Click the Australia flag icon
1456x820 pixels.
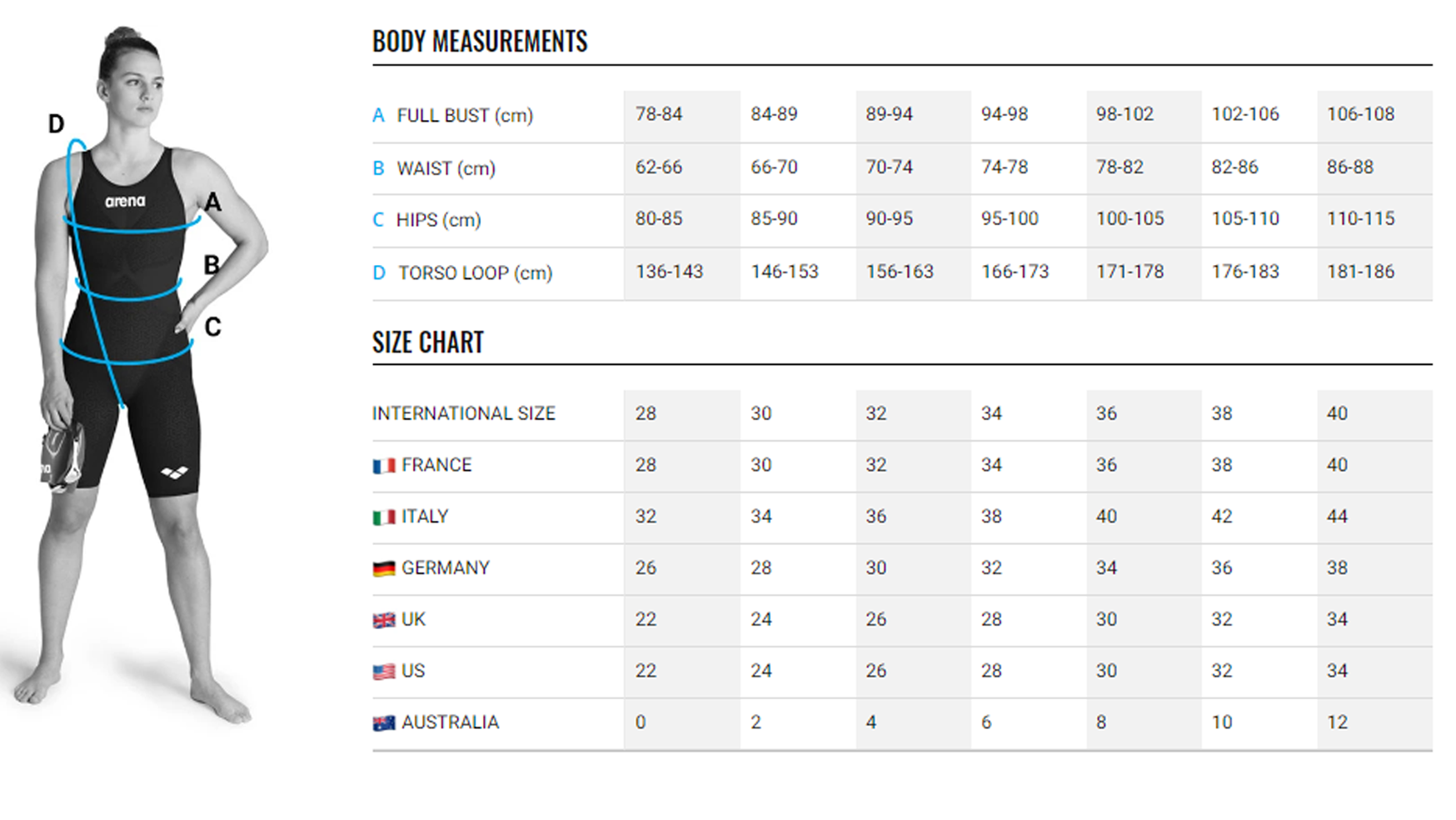[383, 723]
